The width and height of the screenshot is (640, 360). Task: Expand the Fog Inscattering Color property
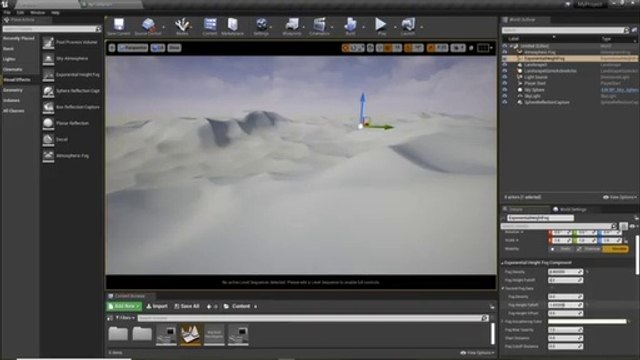click(503, 322)
